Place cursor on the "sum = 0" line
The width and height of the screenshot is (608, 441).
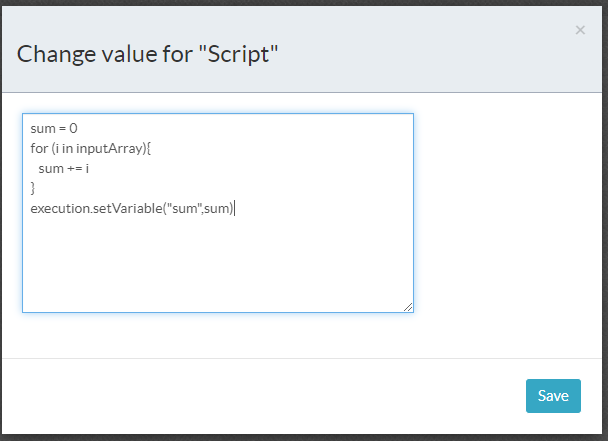tap(54, 128)
